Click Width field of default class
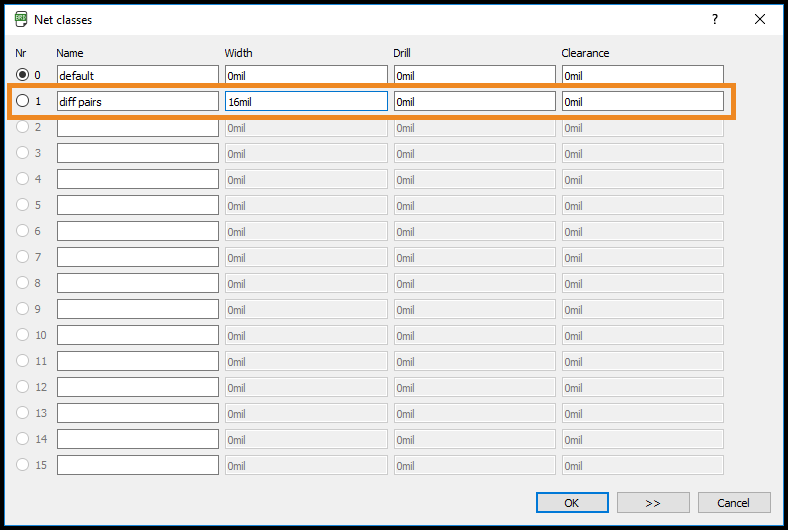The image size is (788, 530). [x=305, y=75]
